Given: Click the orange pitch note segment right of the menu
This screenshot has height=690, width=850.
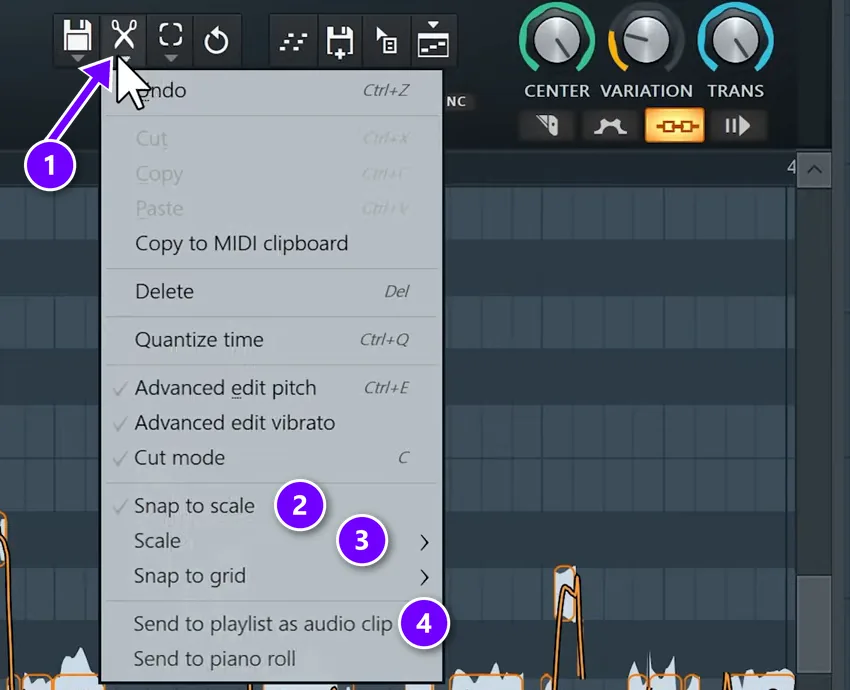Looking at the screenshot, I should tap(564, 593).
